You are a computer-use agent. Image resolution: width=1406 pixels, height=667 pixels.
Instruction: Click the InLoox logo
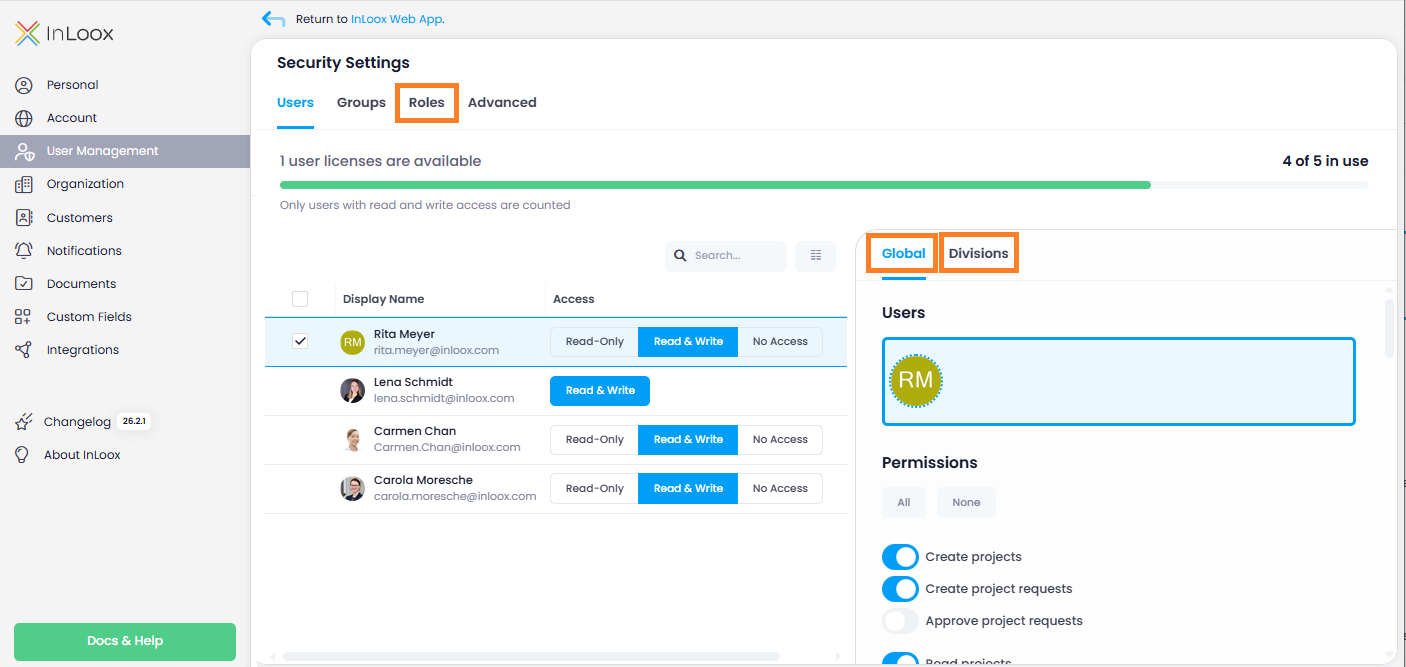(64, 34)
